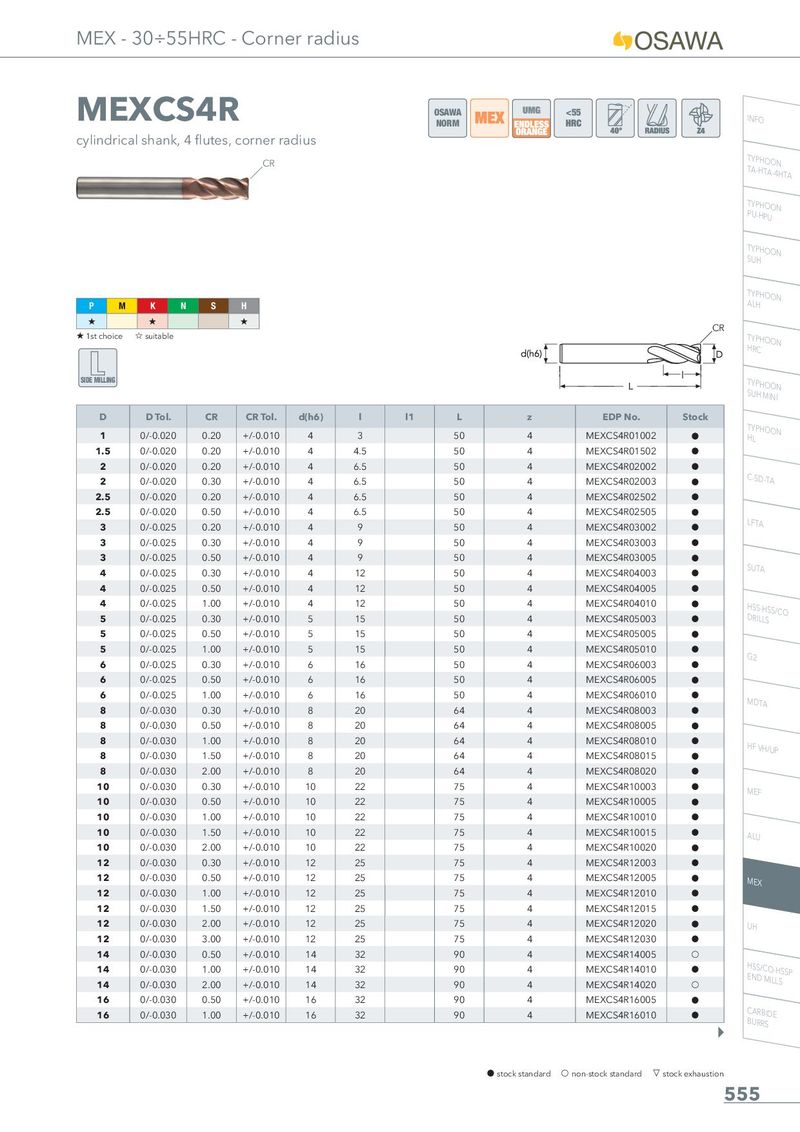Click the stock standard legend dot

[x=491, y=1074]
